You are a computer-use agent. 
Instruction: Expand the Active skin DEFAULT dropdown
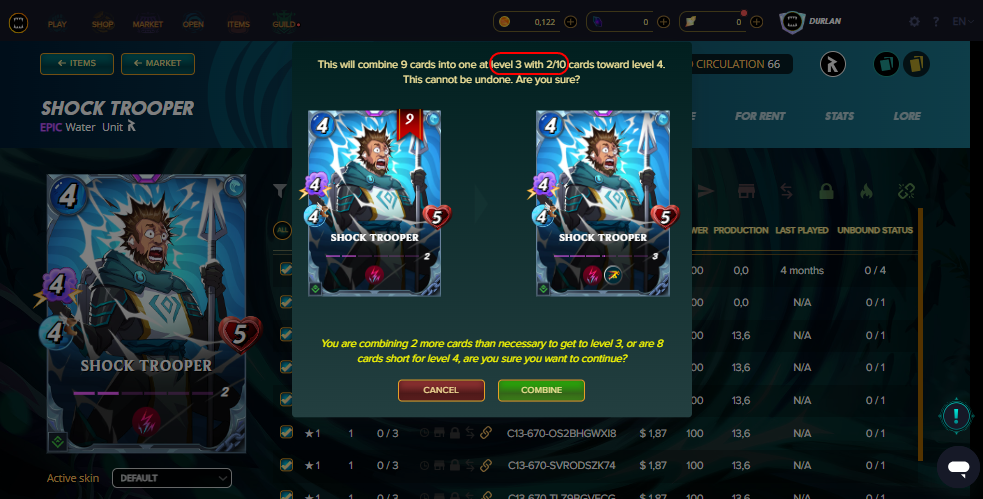point(172,478)
